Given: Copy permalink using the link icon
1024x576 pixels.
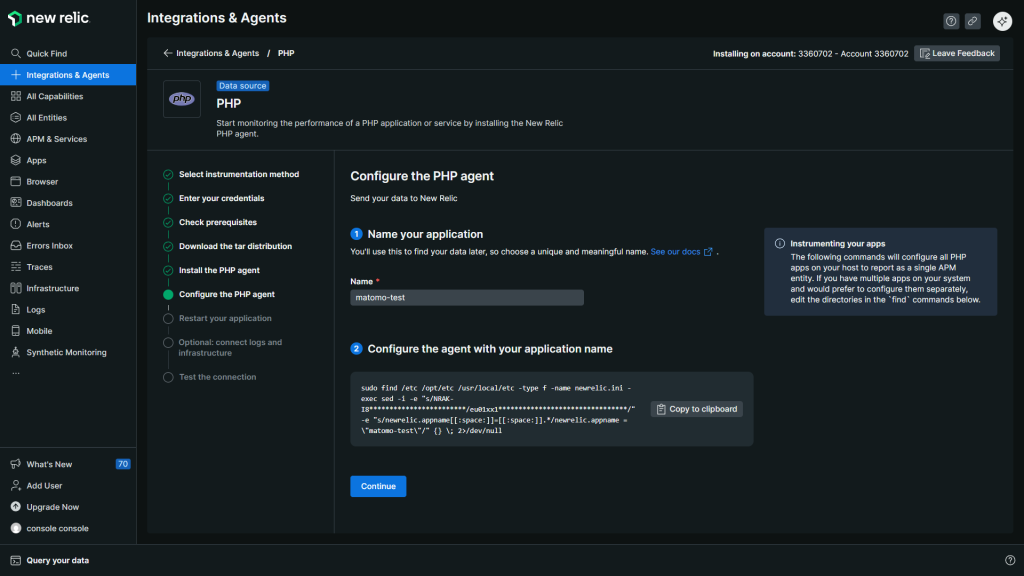Looking at the screenshot, I should point(973,21).
